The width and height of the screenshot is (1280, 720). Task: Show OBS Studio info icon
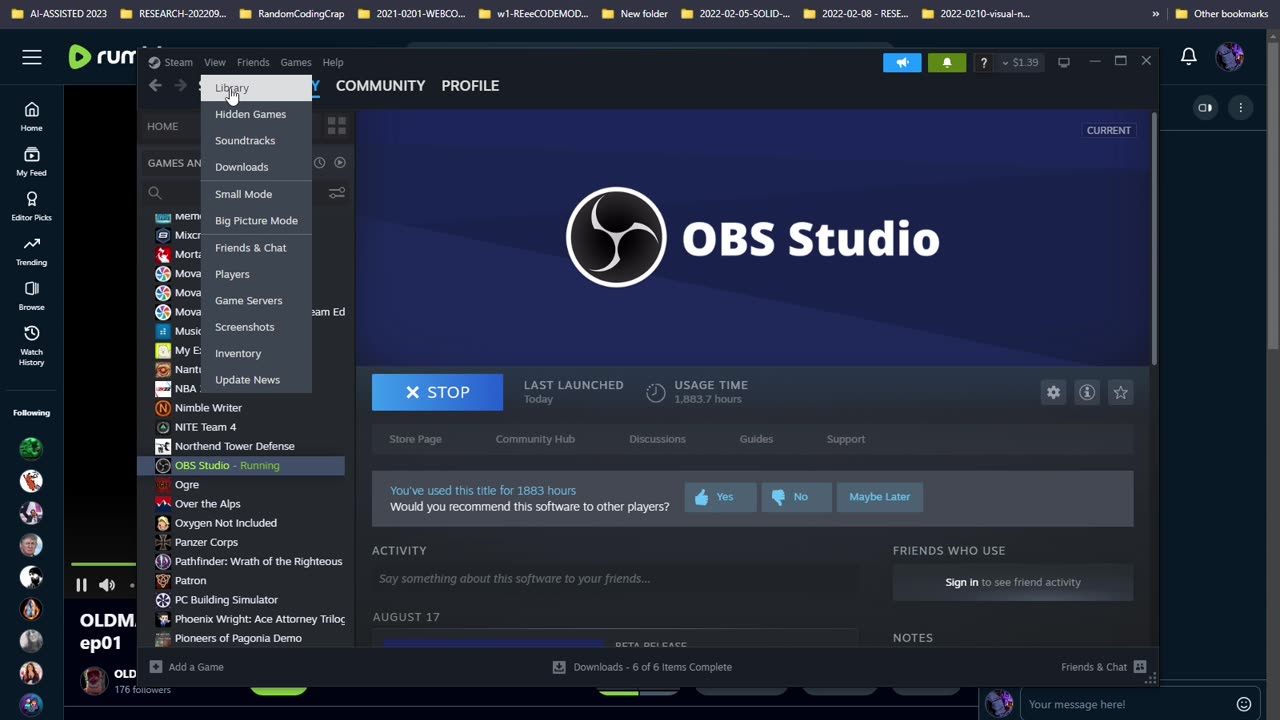1087,392
